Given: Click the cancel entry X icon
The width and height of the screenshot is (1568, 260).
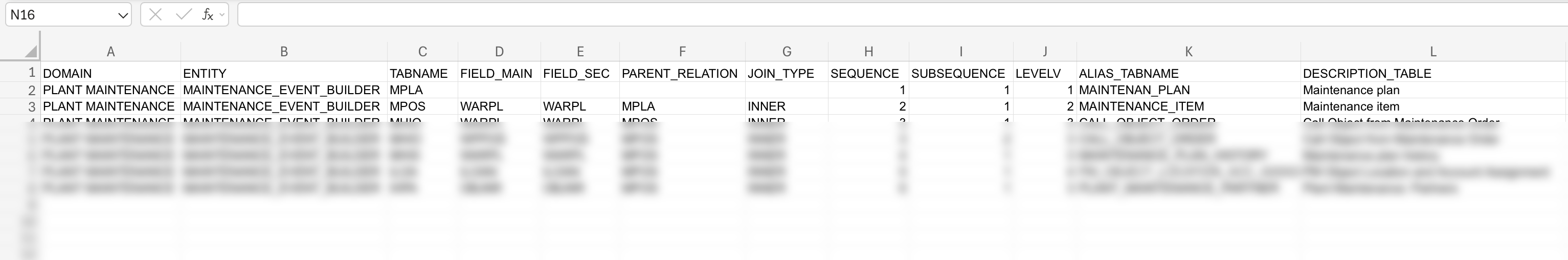Looking at the screenshot, I should (x=155, y=15).
